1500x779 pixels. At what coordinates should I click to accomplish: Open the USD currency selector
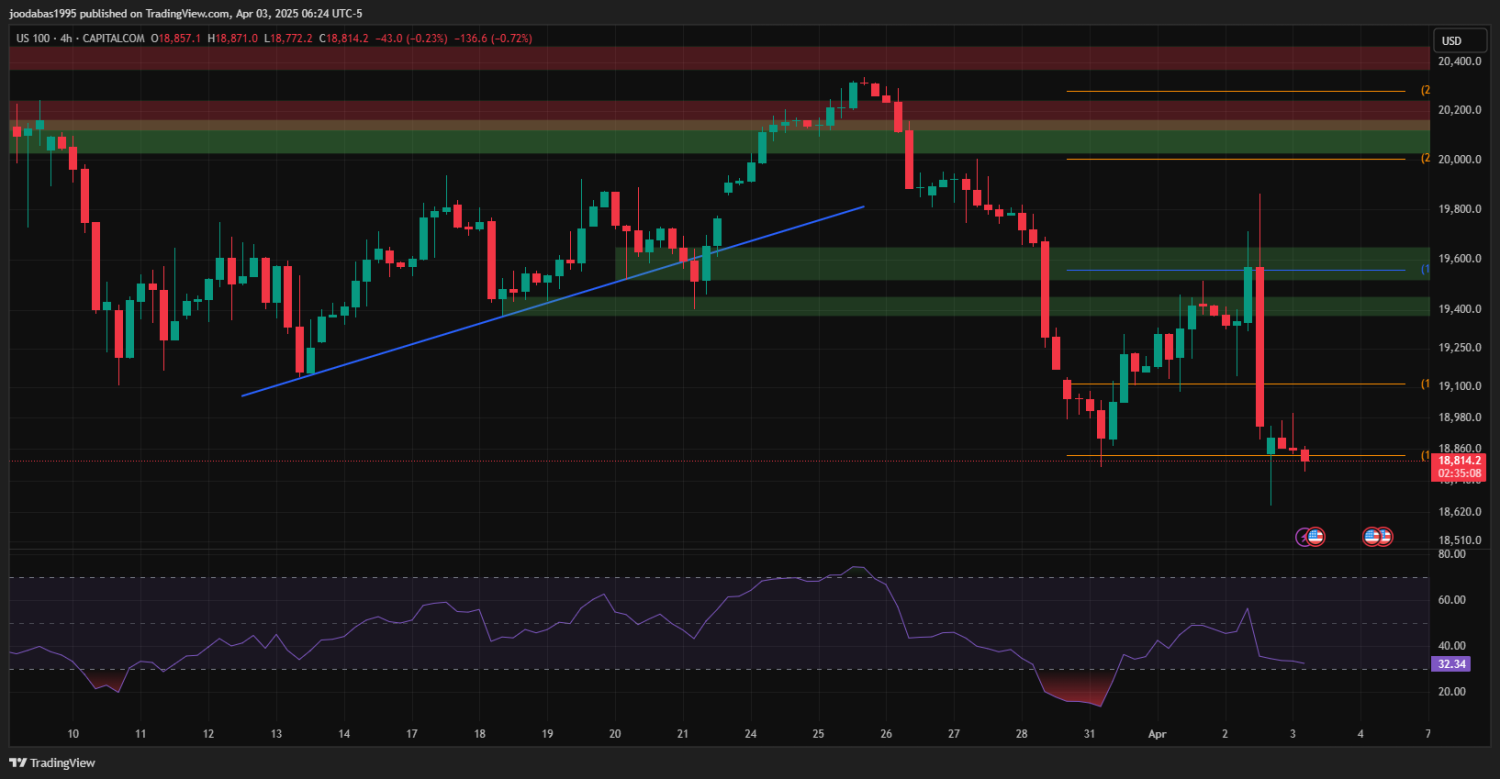(1449, 41)
